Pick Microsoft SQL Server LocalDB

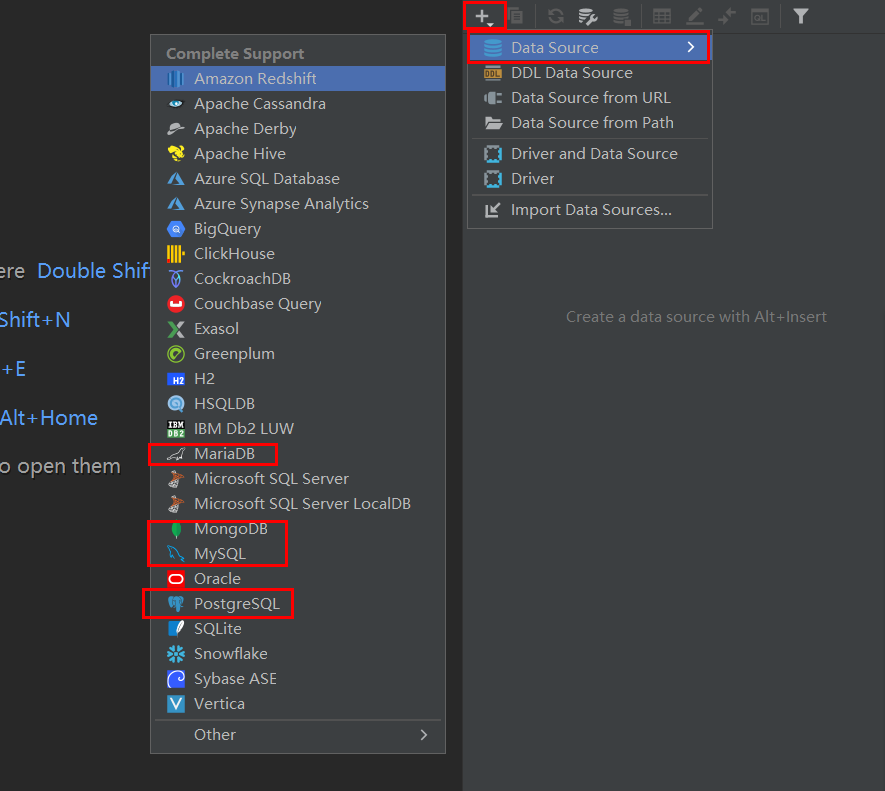298,504
